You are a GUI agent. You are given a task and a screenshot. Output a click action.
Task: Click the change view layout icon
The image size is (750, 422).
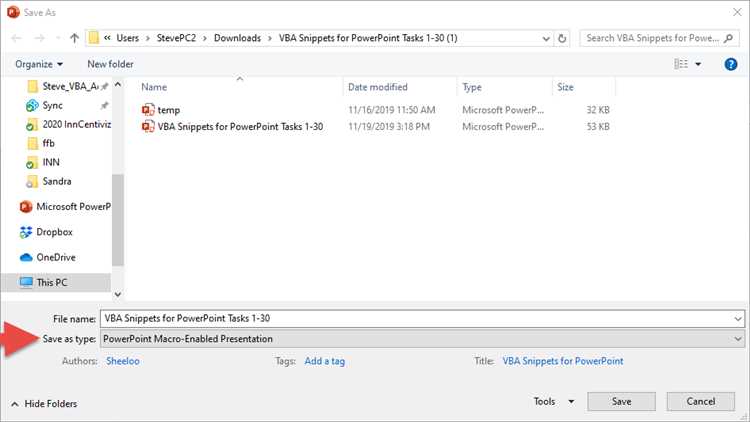[681, 64]
